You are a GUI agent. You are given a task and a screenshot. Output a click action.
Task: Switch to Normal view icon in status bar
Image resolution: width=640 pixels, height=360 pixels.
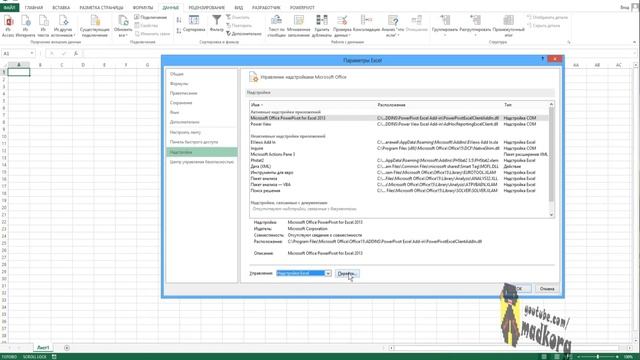coord(544,357)
